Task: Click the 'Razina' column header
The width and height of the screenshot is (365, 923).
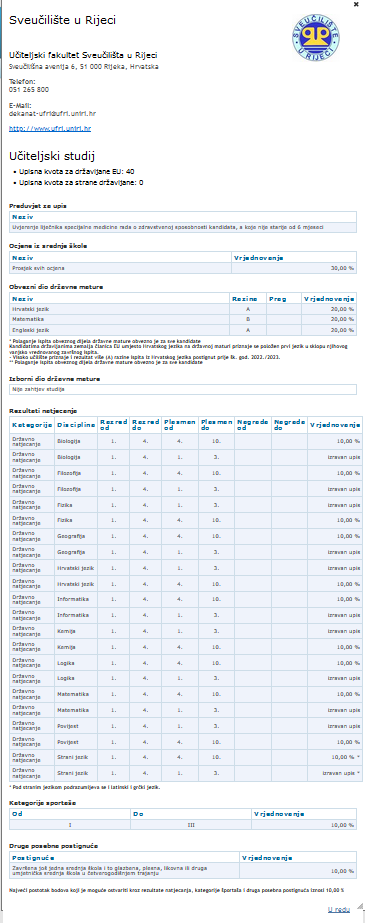Action: point(248,299)
